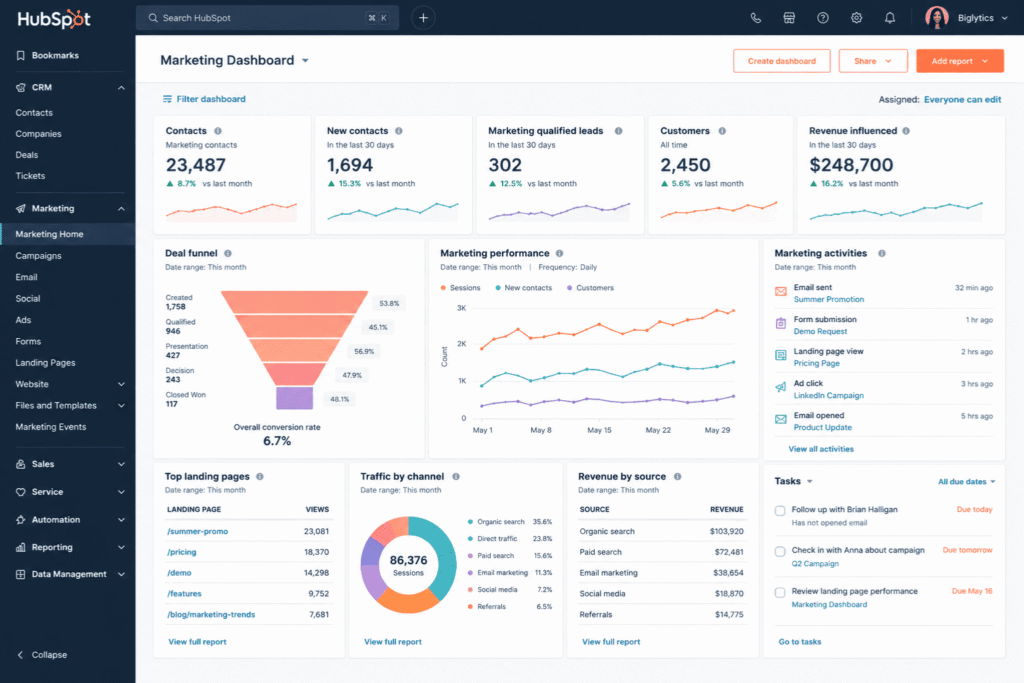This screenshot has width=1024, height=683.
Task: Click View all activities link
Action: point(821,449)
